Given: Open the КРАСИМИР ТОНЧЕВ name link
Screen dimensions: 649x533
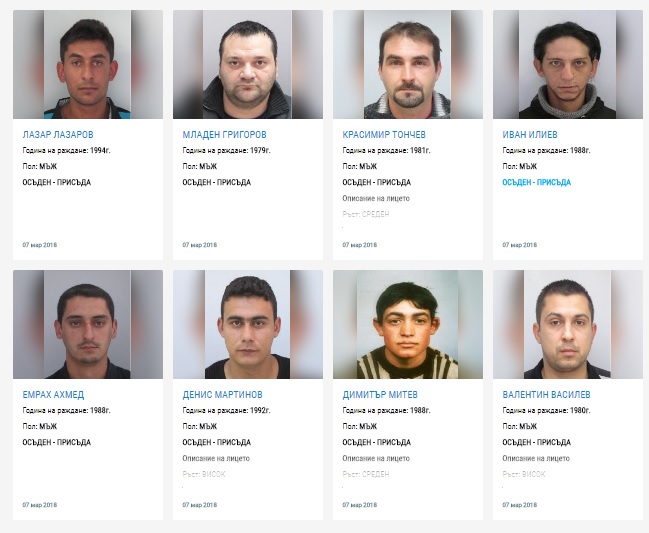Looking at the screenshot, I should (384, 134).
